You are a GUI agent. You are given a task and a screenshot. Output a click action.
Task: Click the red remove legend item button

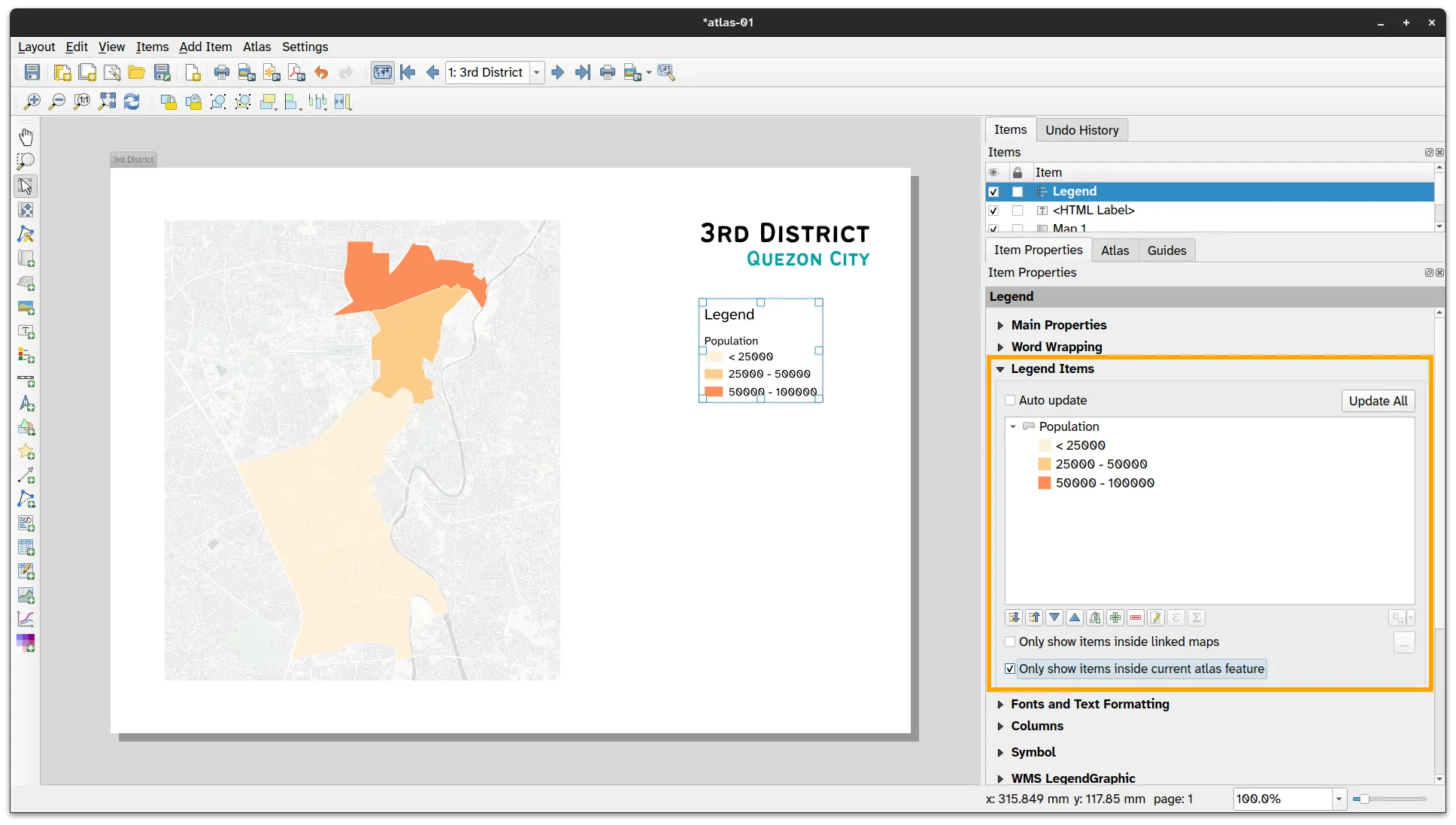click(1136, 617)
